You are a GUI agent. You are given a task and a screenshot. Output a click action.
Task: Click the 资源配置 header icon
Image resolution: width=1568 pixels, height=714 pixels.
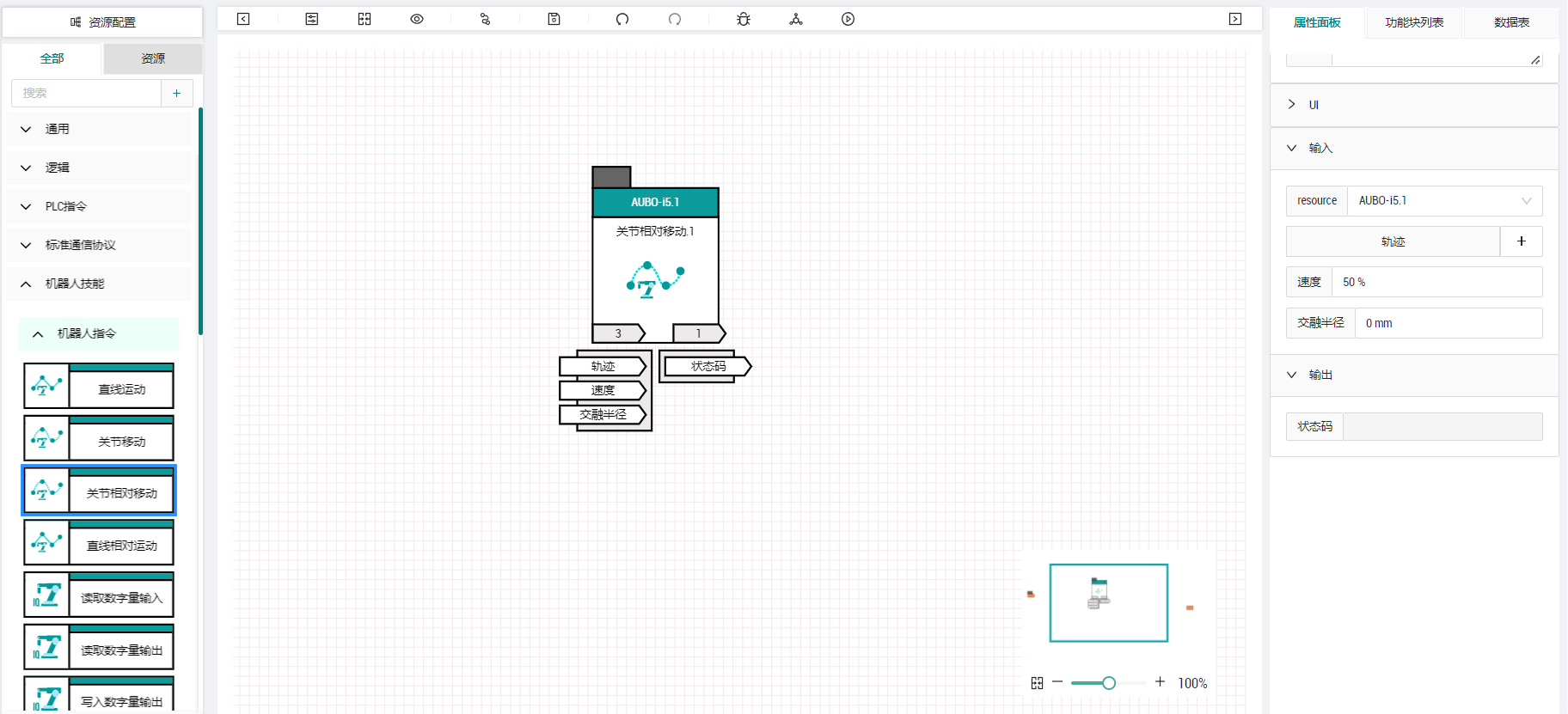point(76,22)
